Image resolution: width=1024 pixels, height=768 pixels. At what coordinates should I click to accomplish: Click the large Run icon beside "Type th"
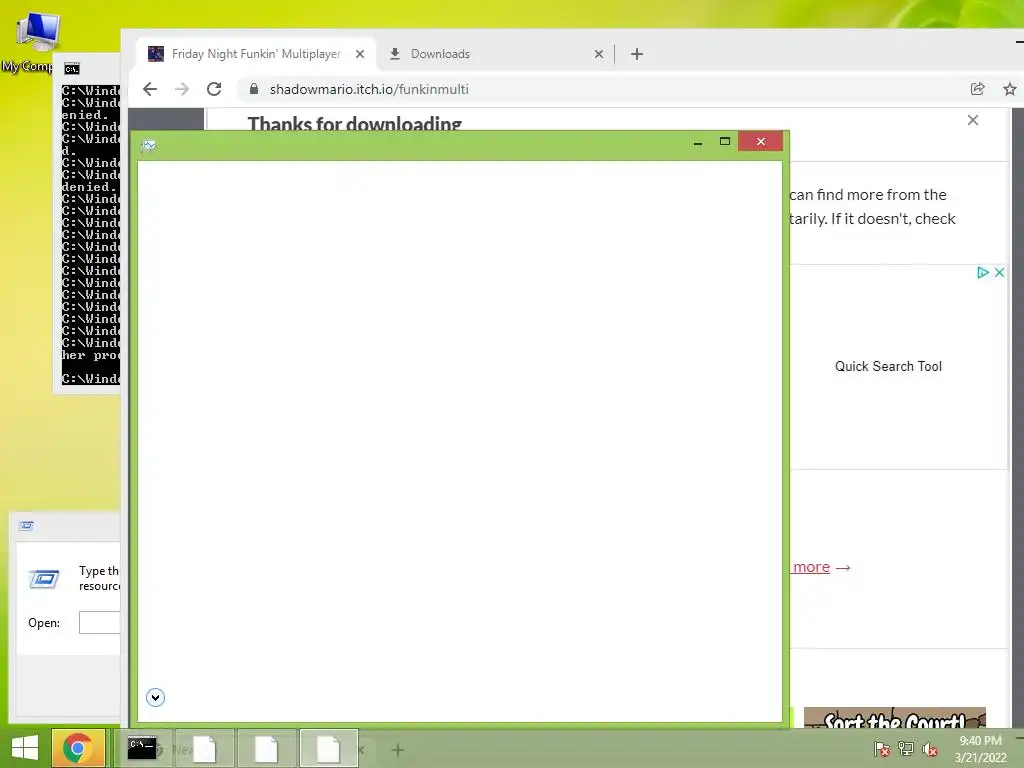44,579
